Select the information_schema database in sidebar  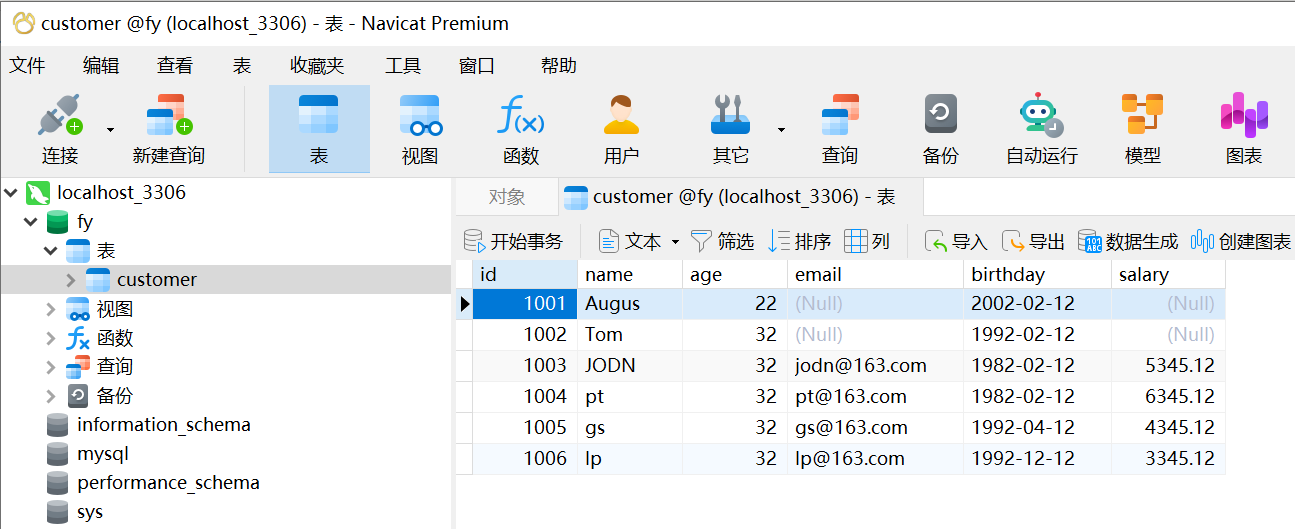pyautogui.click(x=164, y=425)
